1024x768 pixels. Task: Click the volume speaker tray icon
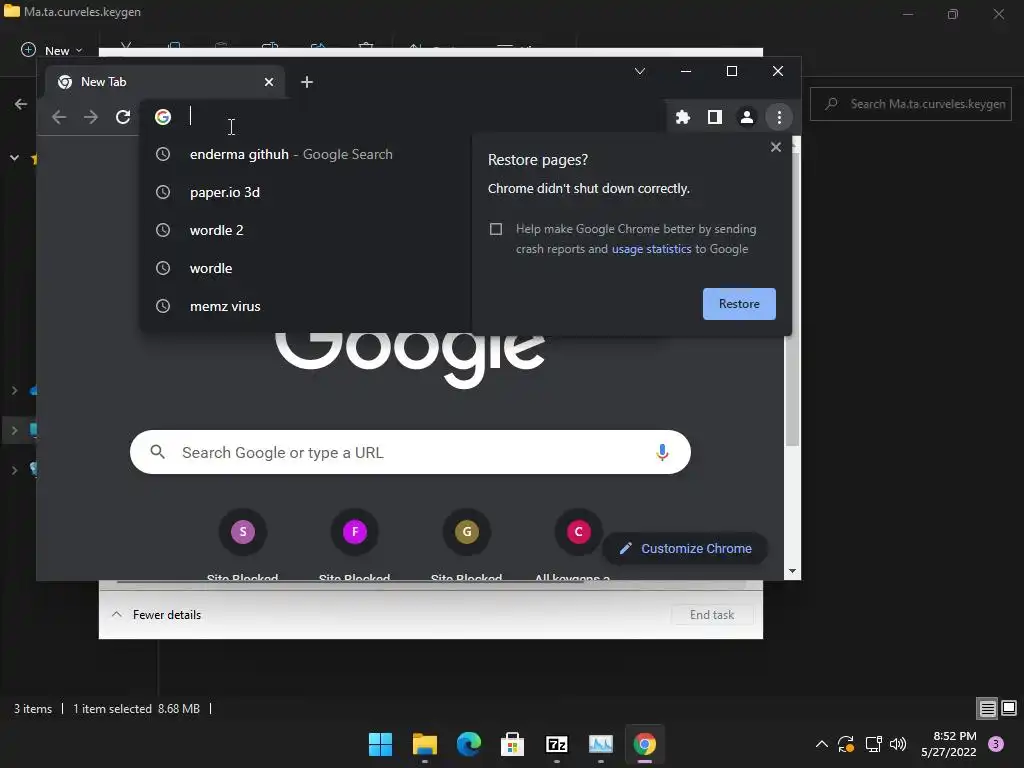click(898, 744)
